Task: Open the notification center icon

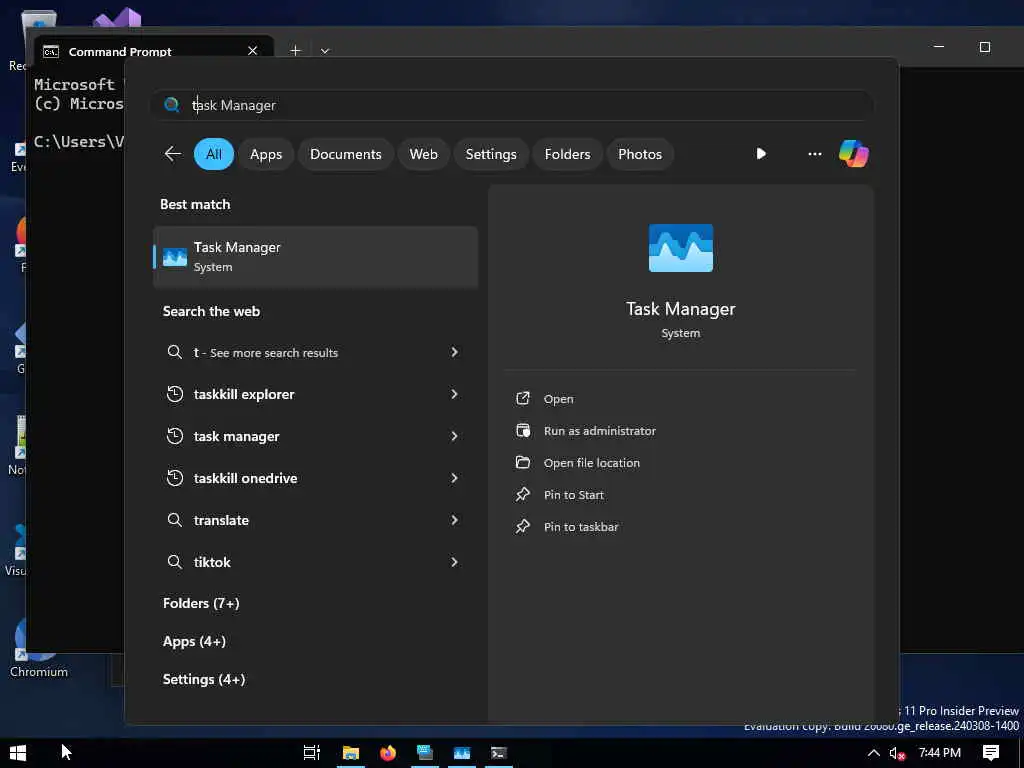Action: click(x=991, y=753)
